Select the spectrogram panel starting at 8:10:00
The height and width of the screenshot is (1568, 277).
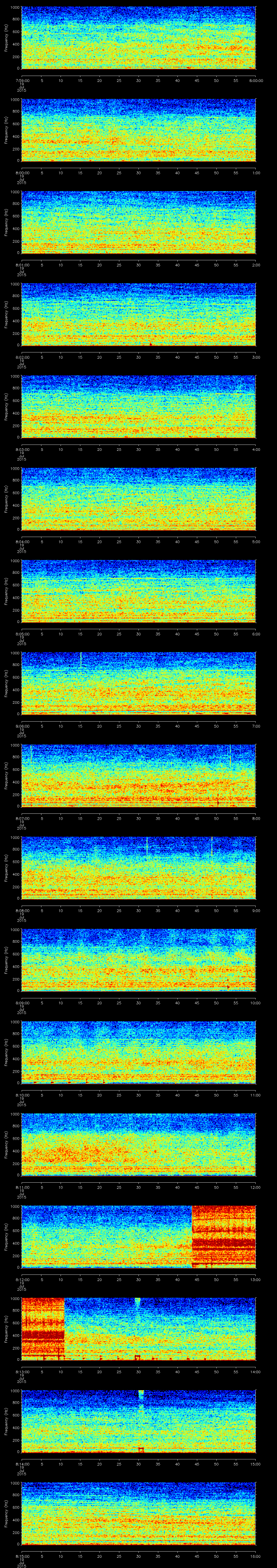[139, 1052]
